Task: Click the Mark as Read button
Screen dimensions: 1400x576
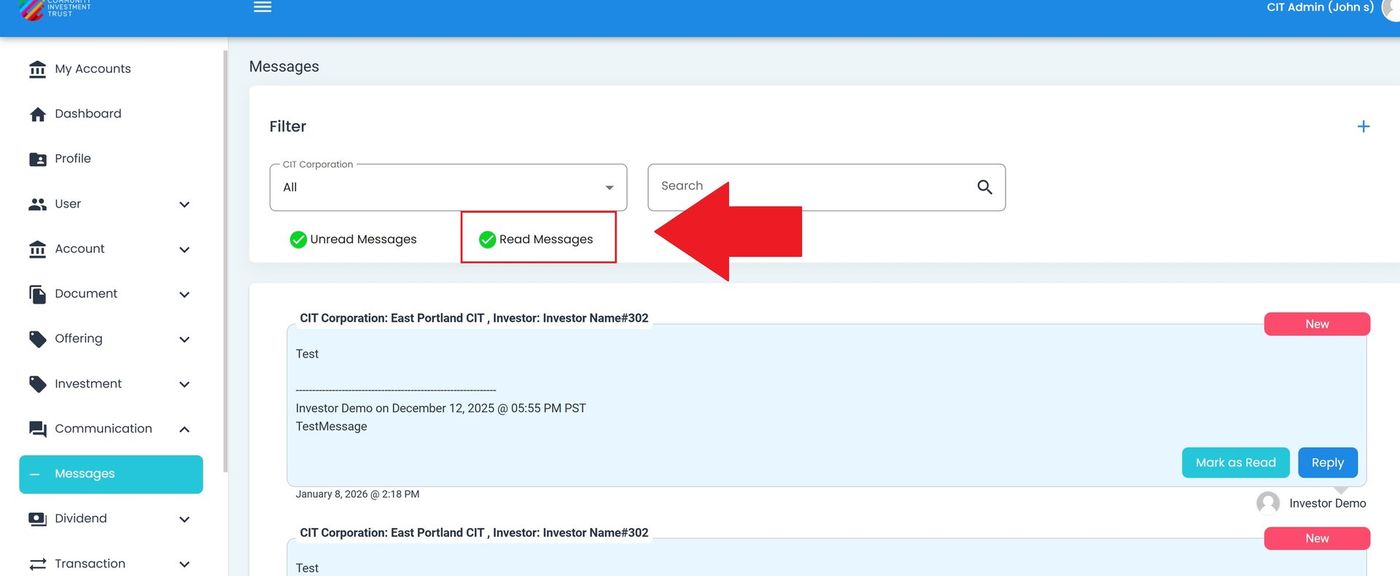Action: click(1235, 462)
